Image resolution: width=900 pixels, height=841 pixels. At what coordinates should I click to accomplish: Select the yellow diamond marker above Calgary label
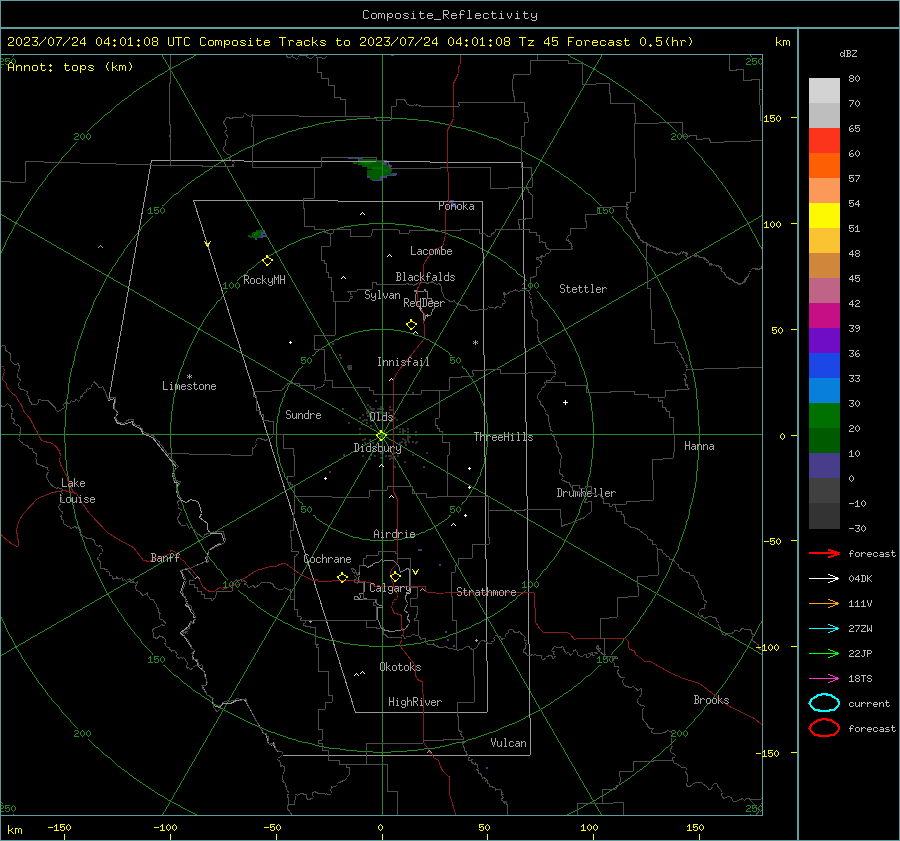coord(395,576)
